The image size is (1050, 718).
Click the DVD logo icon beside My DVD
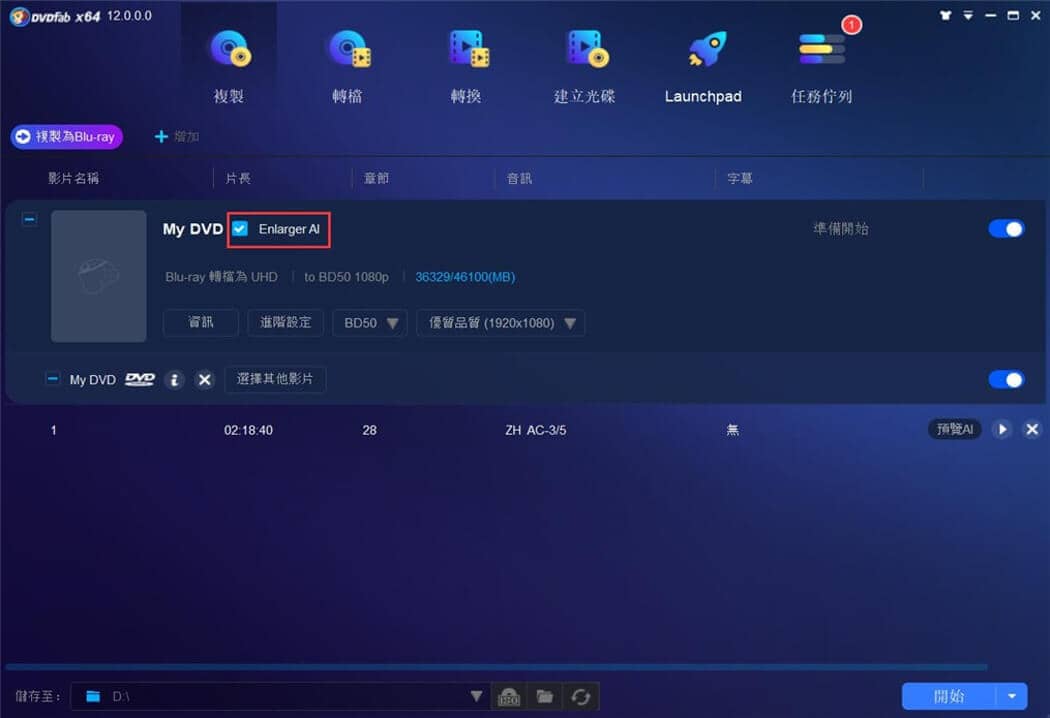point(140,380)
